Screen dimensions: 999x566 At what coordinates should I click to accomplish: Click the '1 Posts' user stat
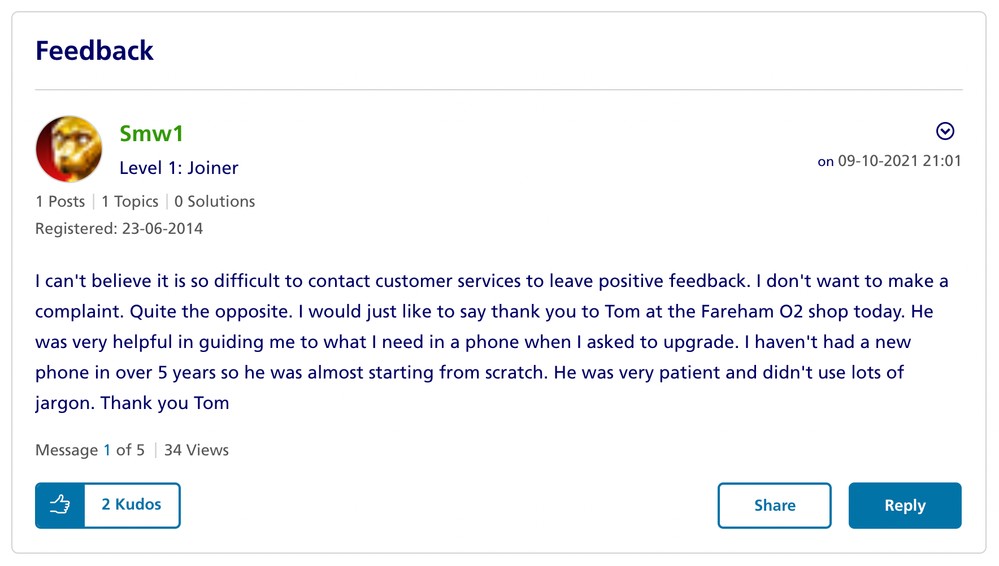pyautogui.click(x=60, y=201)
